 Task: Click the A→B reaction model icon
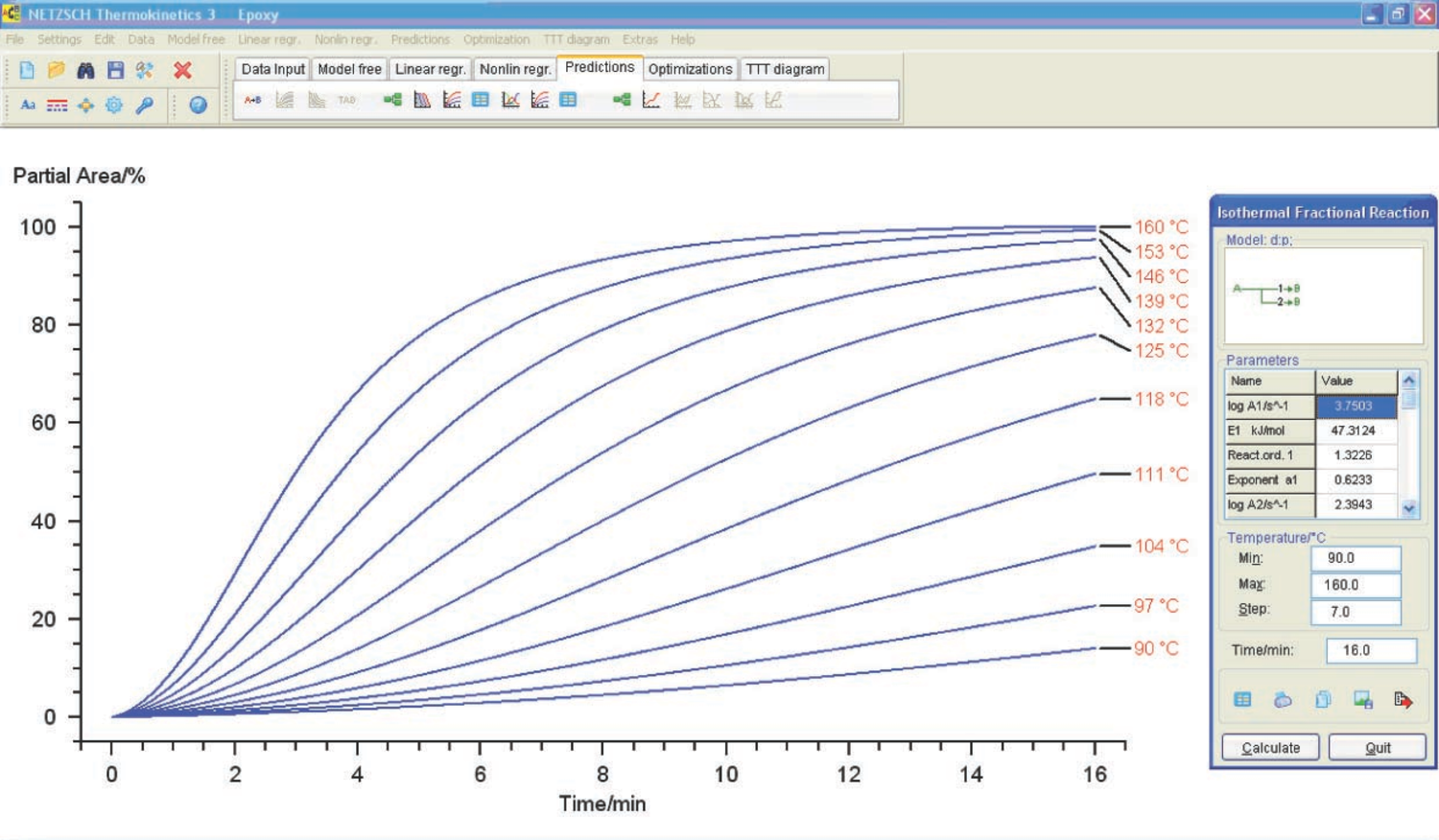[252, 100]
